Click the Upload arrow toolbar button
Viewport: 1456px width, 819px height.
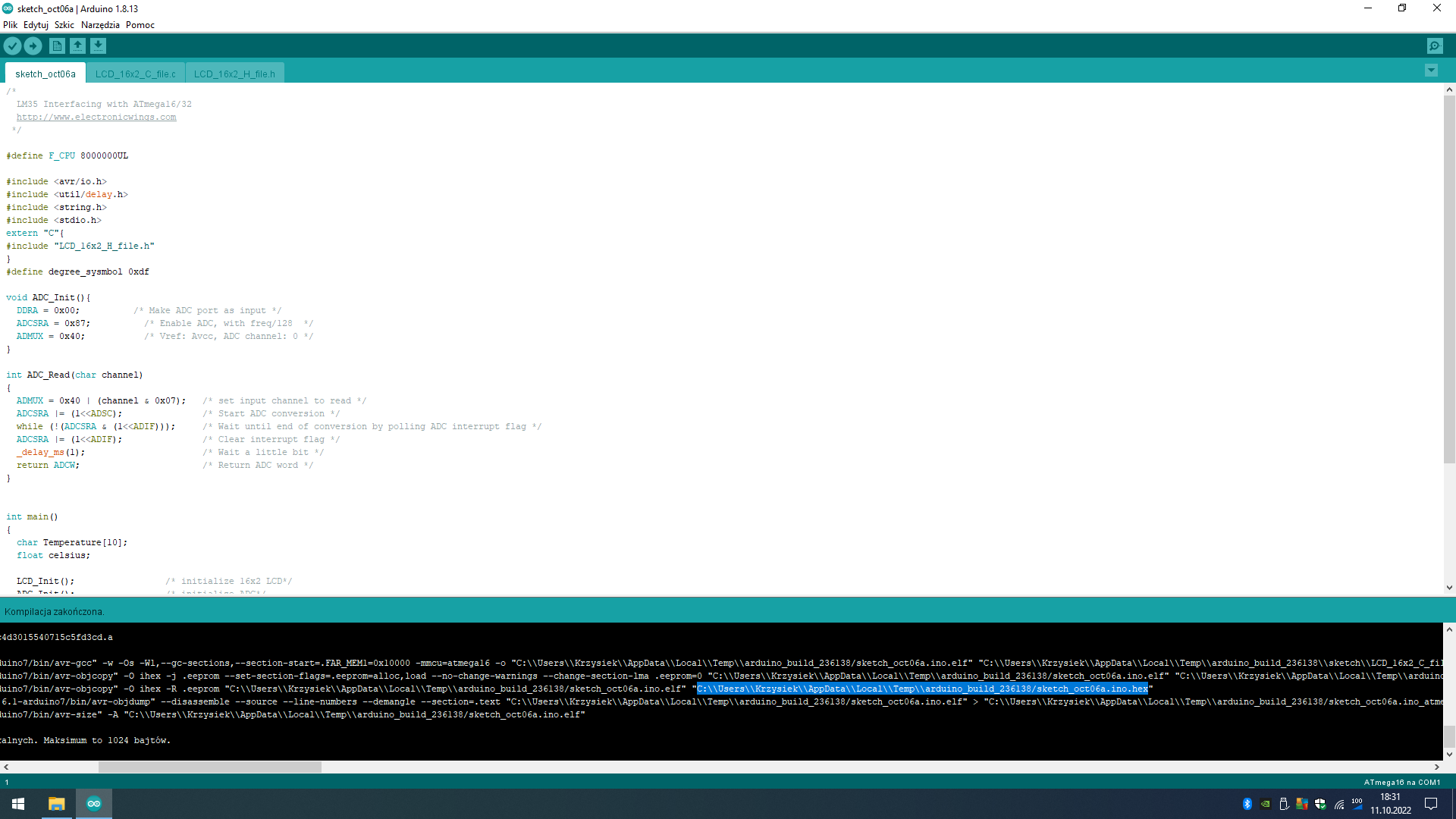33,46
